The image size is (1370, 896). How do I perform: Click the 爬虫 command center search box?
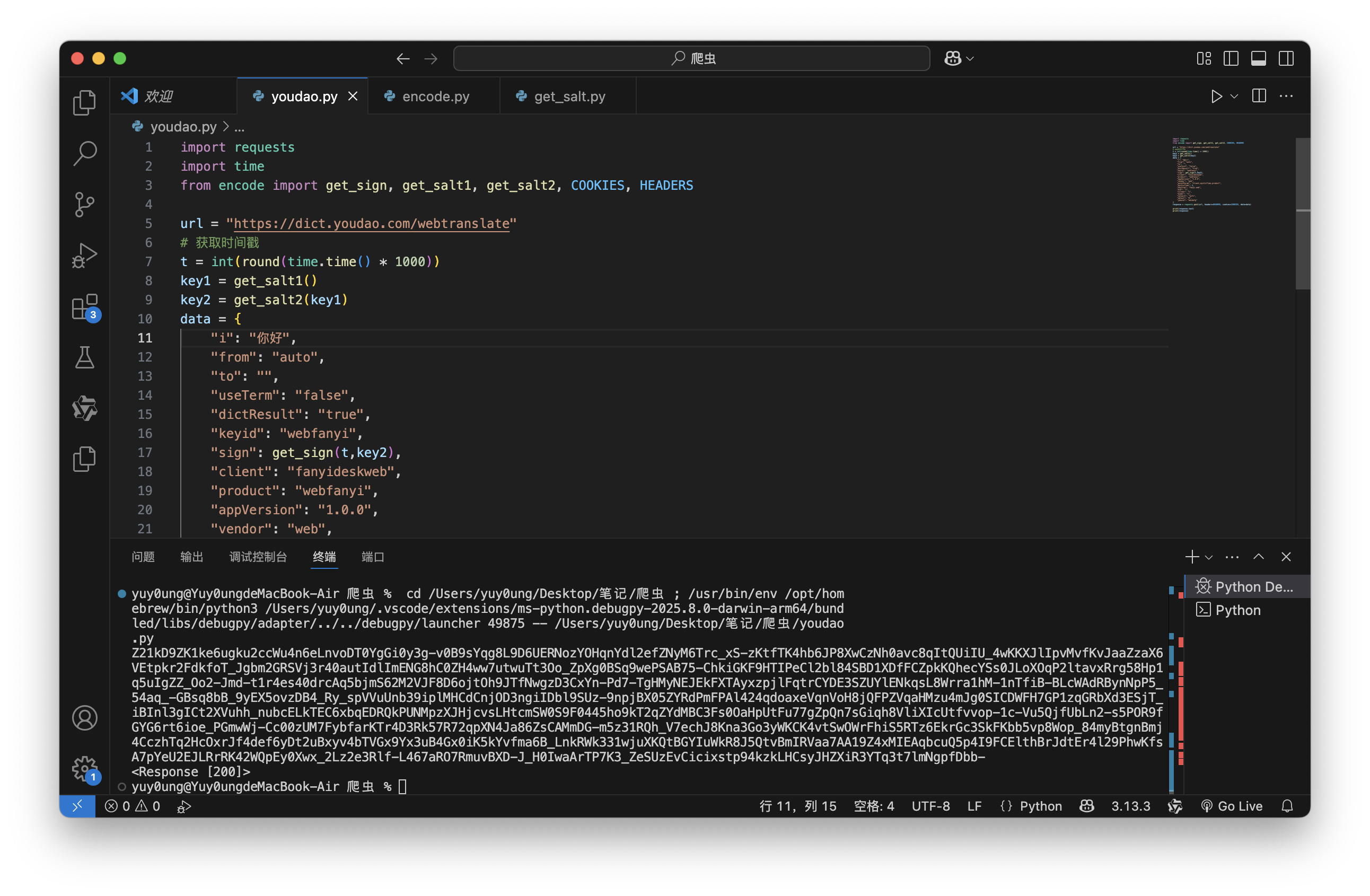click(x=691, y=58)
